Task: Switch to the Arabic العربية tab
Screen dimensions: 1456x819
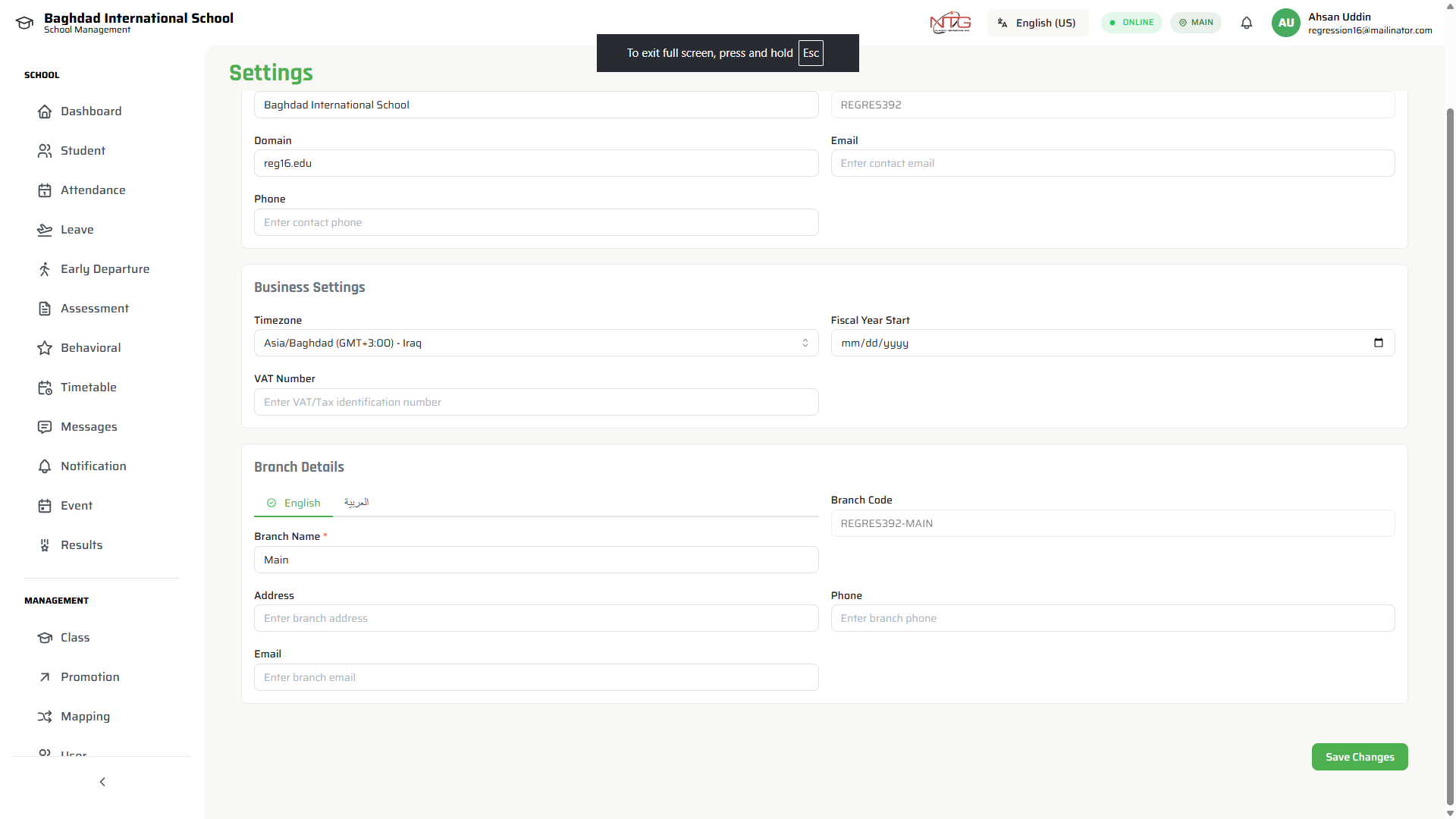Action: click(356, 503)
